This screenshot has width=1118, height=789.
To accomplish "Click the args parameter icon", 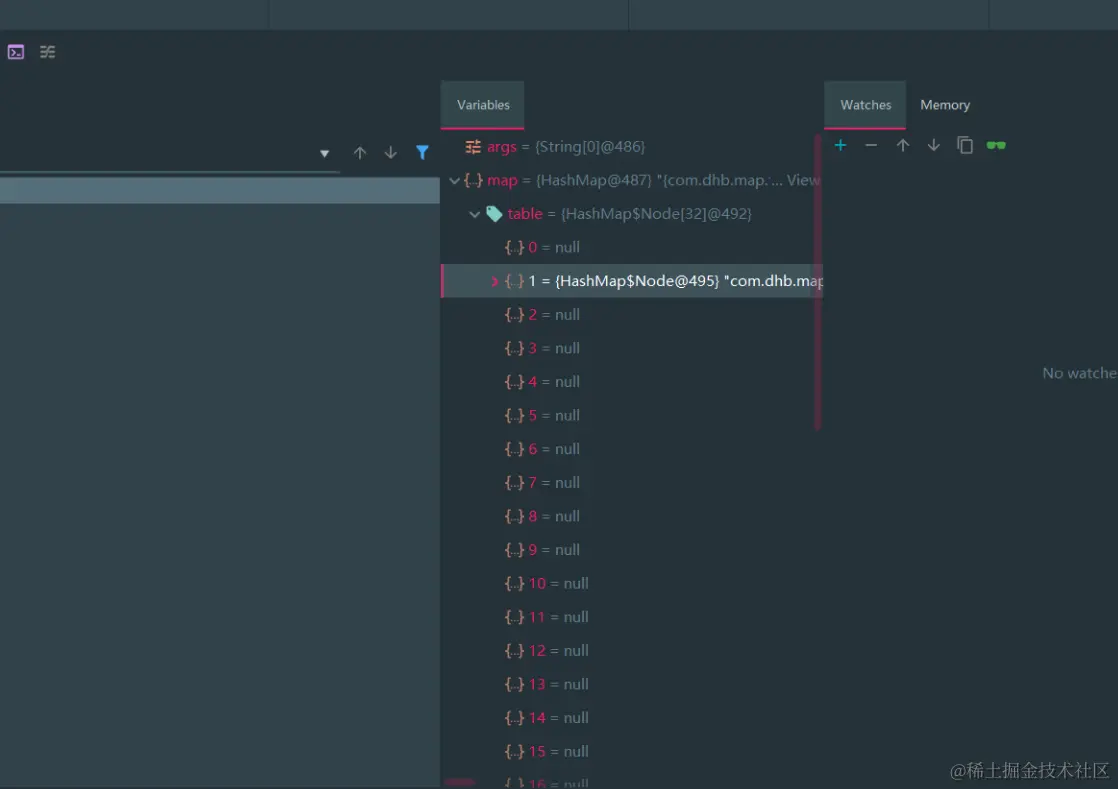I will [473, 147].
